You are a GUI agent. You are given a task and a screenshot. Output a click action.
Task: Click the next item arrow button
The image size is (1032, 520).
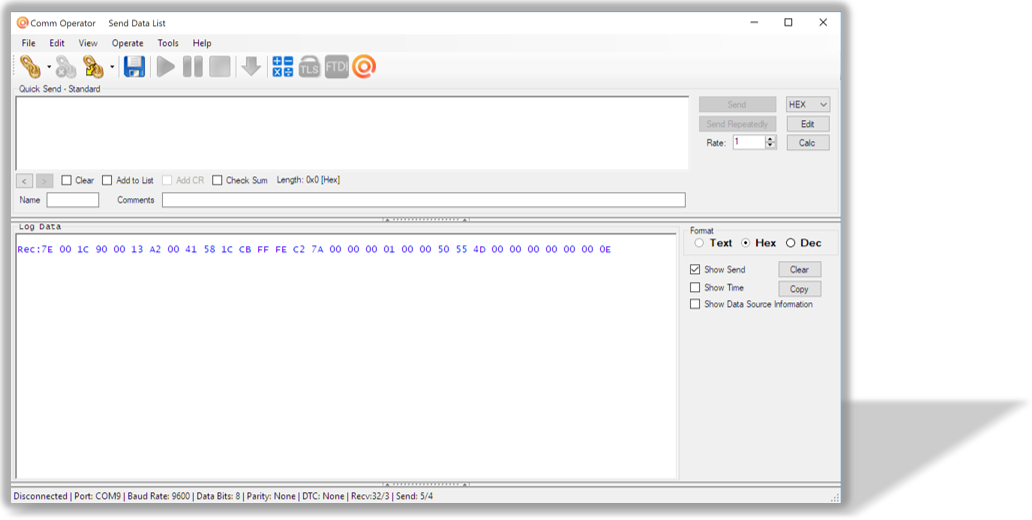coord(45,180)
